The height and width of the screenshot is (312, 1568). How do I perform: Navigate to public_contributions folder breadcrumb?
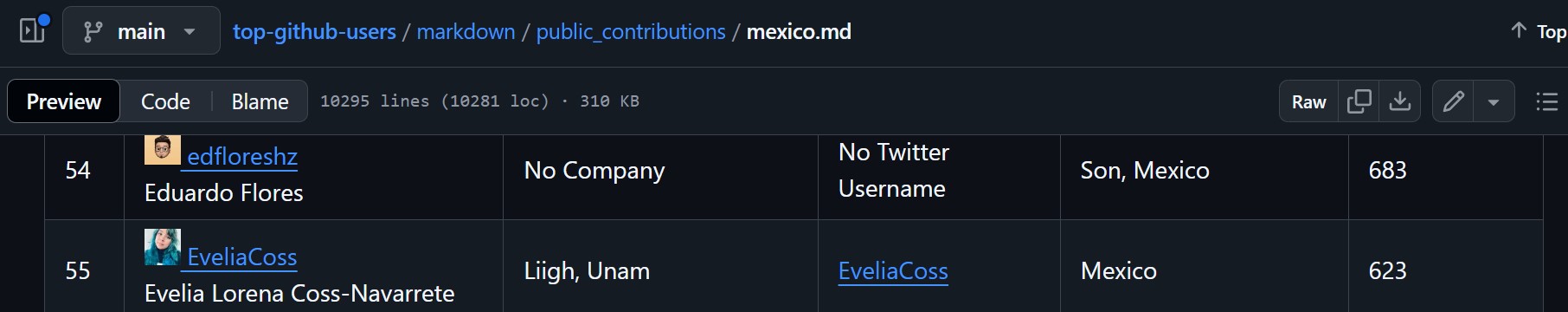(631, 32)
